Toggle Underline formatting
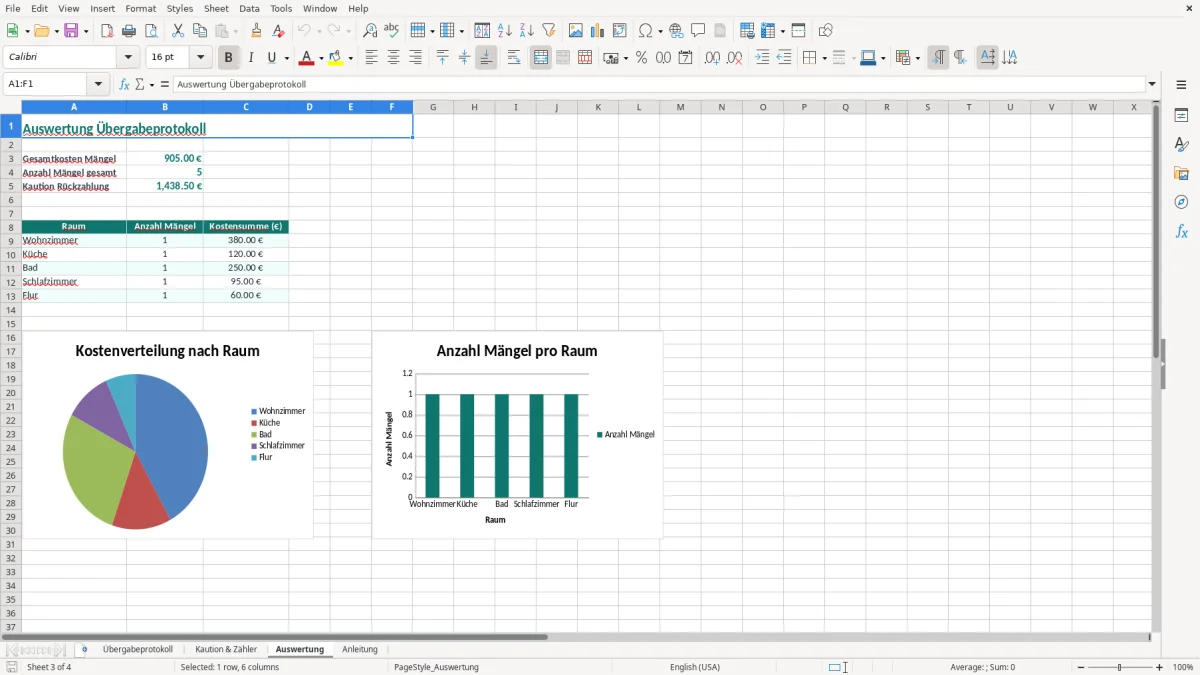 tap(271, 58)
